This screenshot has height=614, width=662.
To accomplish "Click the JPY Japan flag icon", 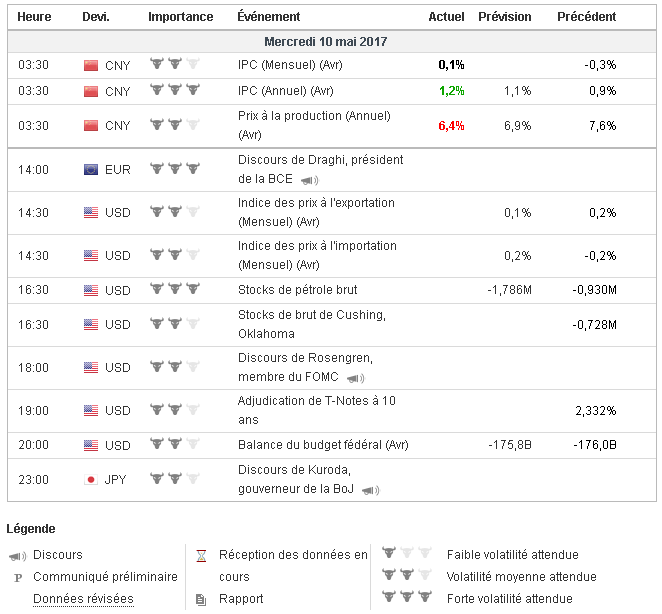I will coord(91,480).
